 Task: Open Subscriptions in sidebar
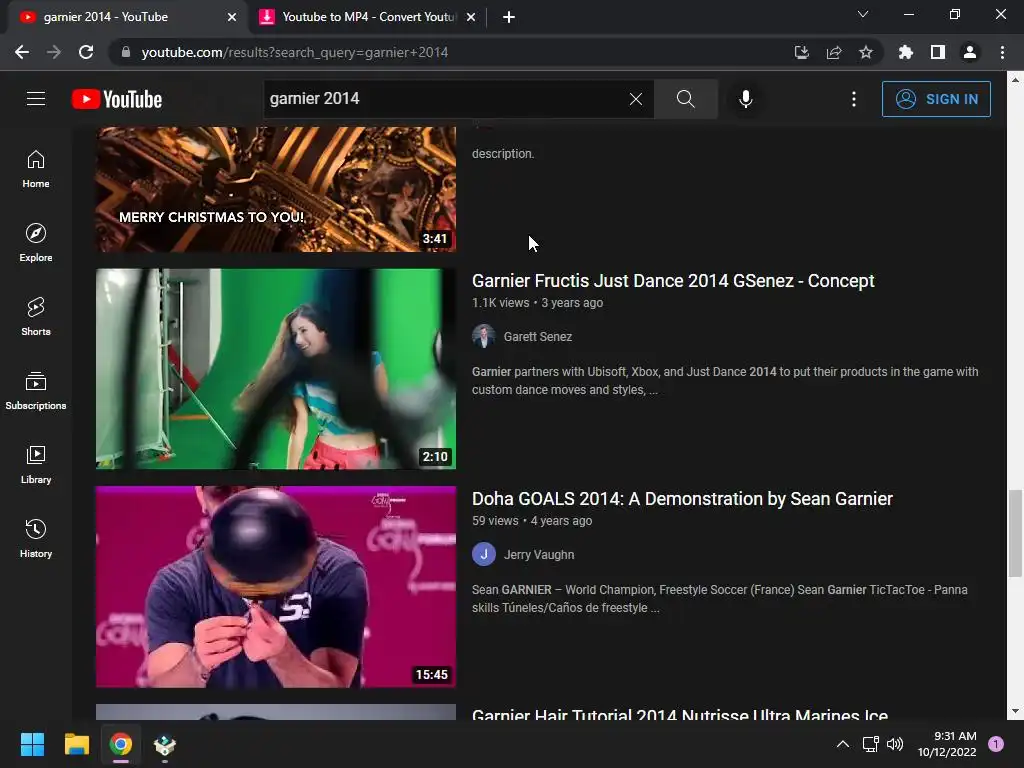[x=36, y=391]
